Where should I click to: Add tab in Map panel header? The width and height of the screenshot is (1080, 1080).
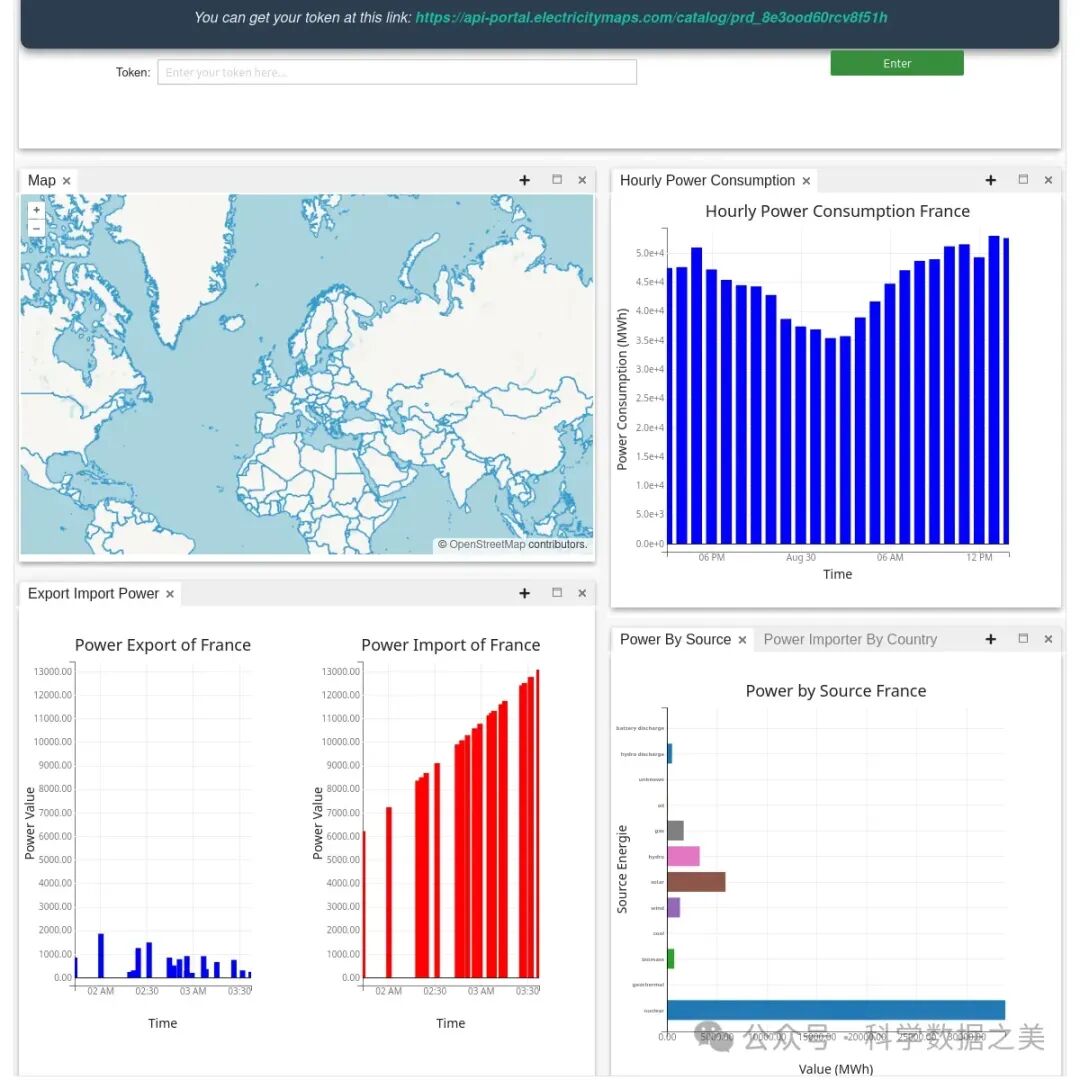point(524,180)
